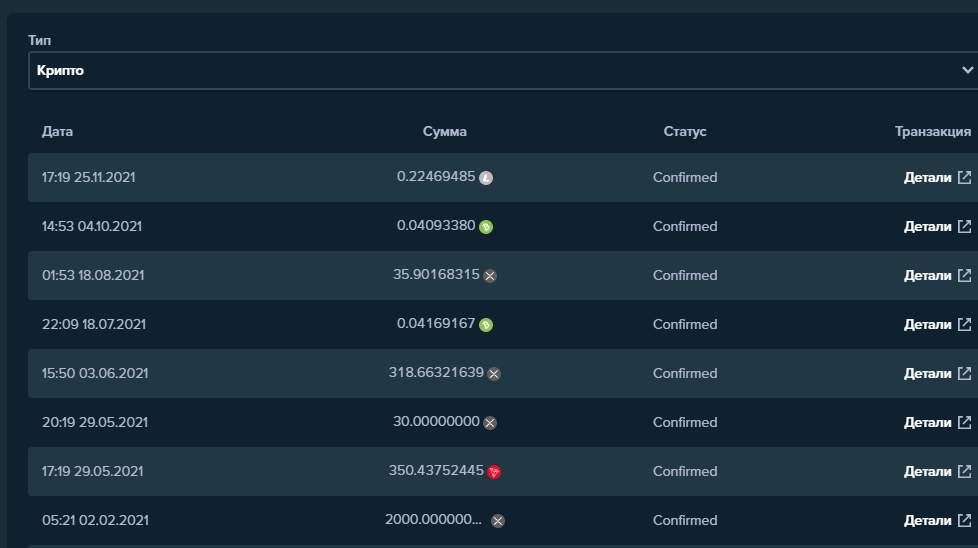Open Детали for the 17:19 29.05.2021 transaction
The width and height of the screenshot is (978, 548).
click(x=928, y=471)
